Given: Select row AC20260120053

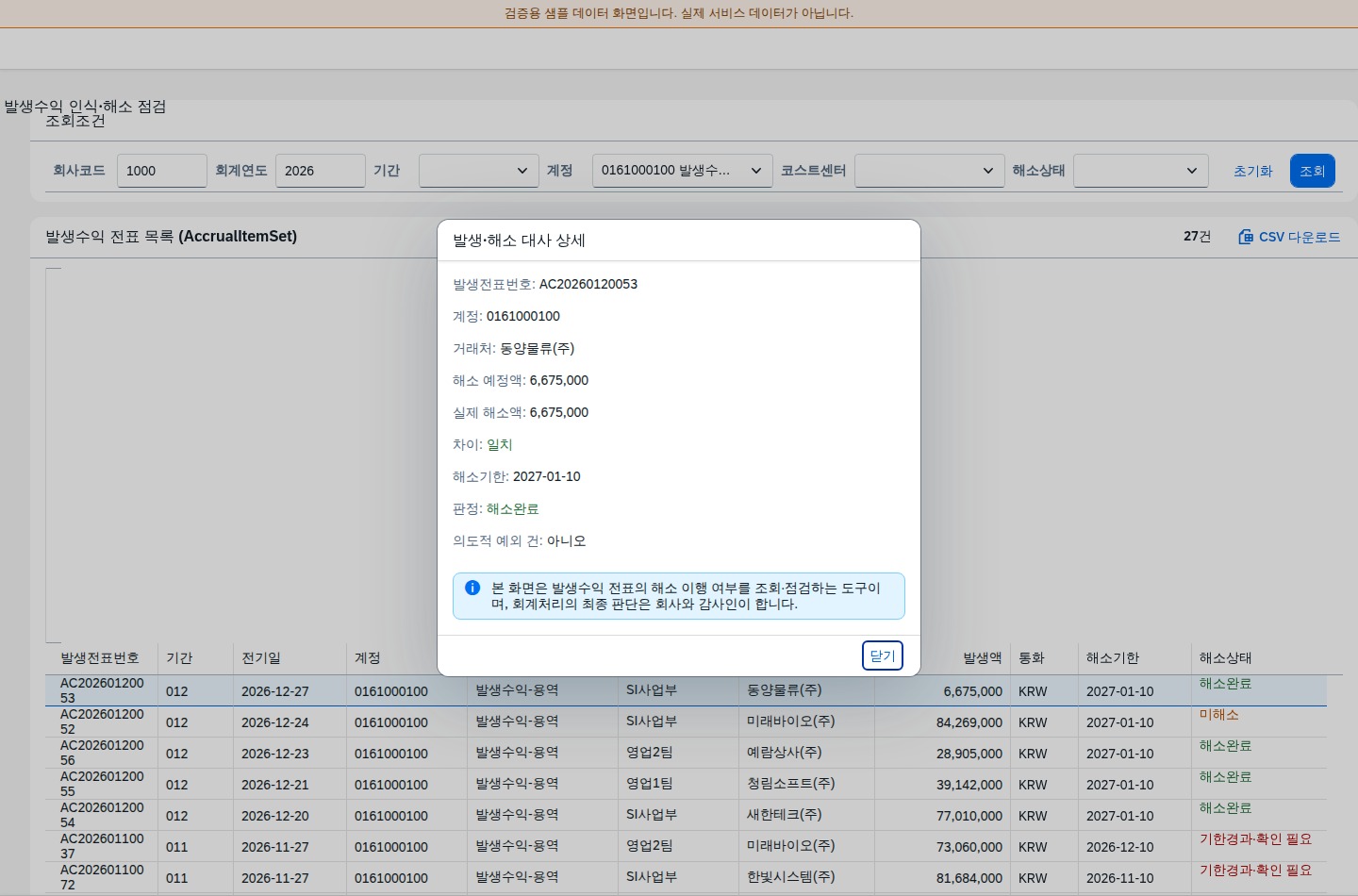Looking at the screenshot, I should coord(686,690).
